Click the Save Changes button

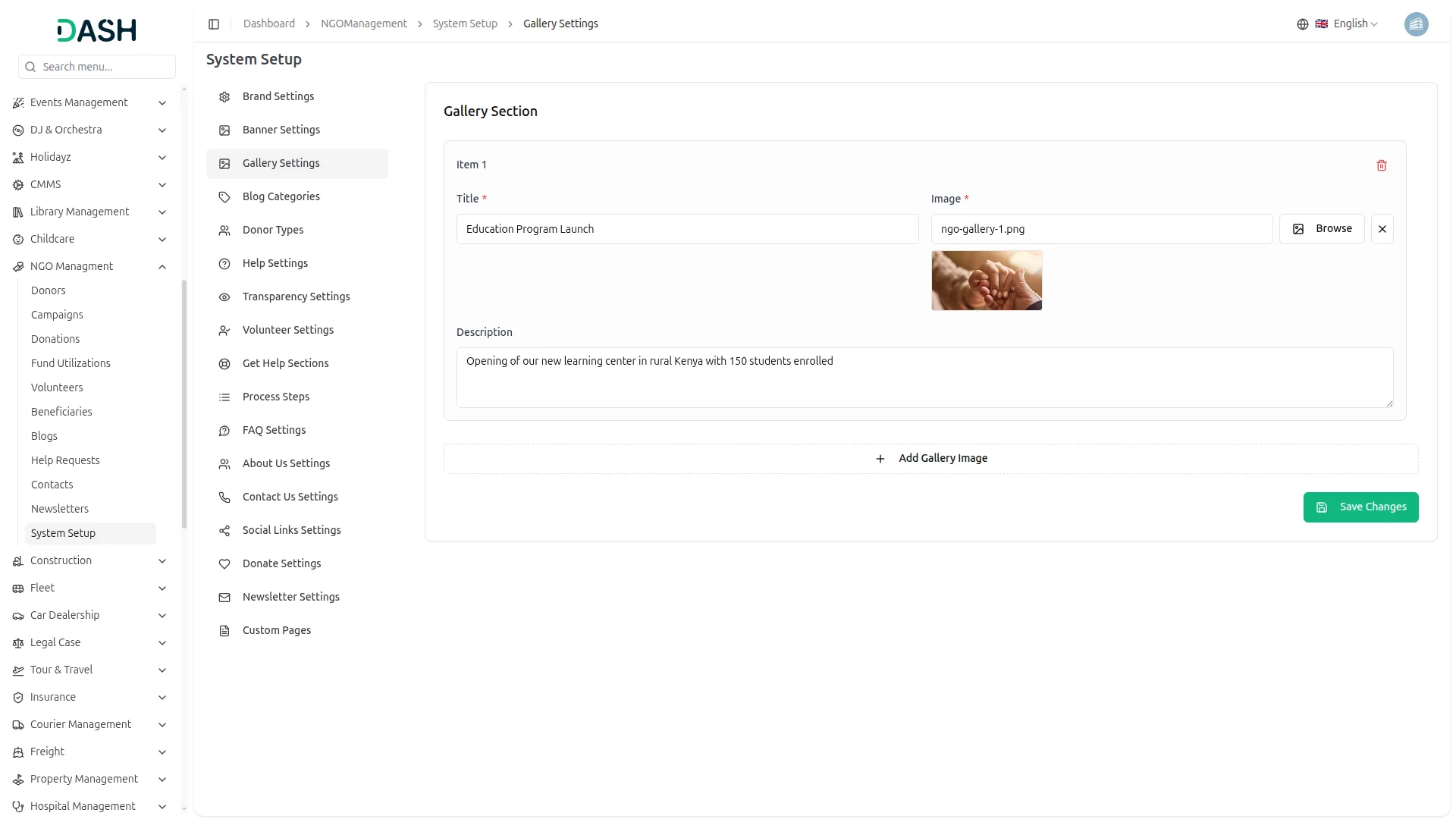click(x=1360, y=507)
